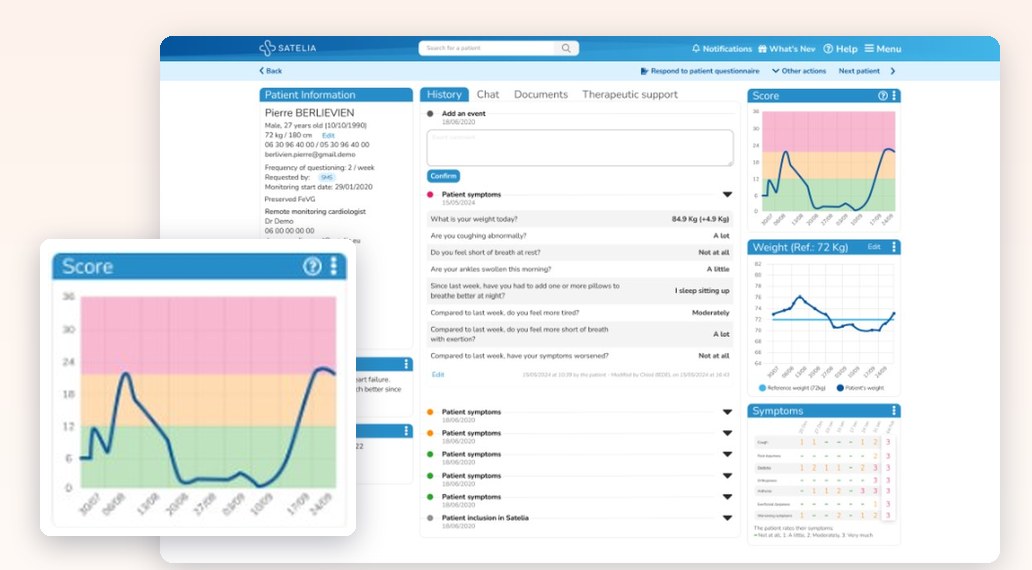Click the Score chart in the right panel
Viewport: 1032px width, 570px height.
click(x=828, y=161)
